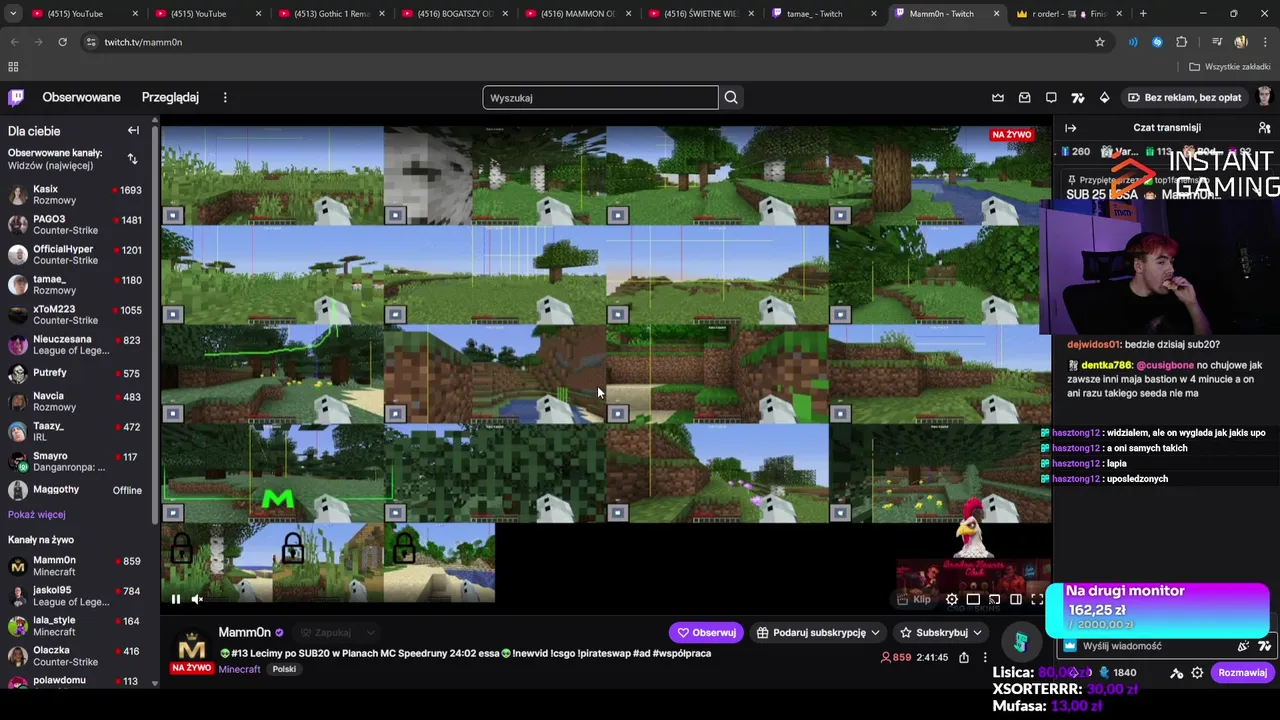Switch to the Gothic 1 Remake YouTube tab
The image size is (1280, 720).
point(332,13)
